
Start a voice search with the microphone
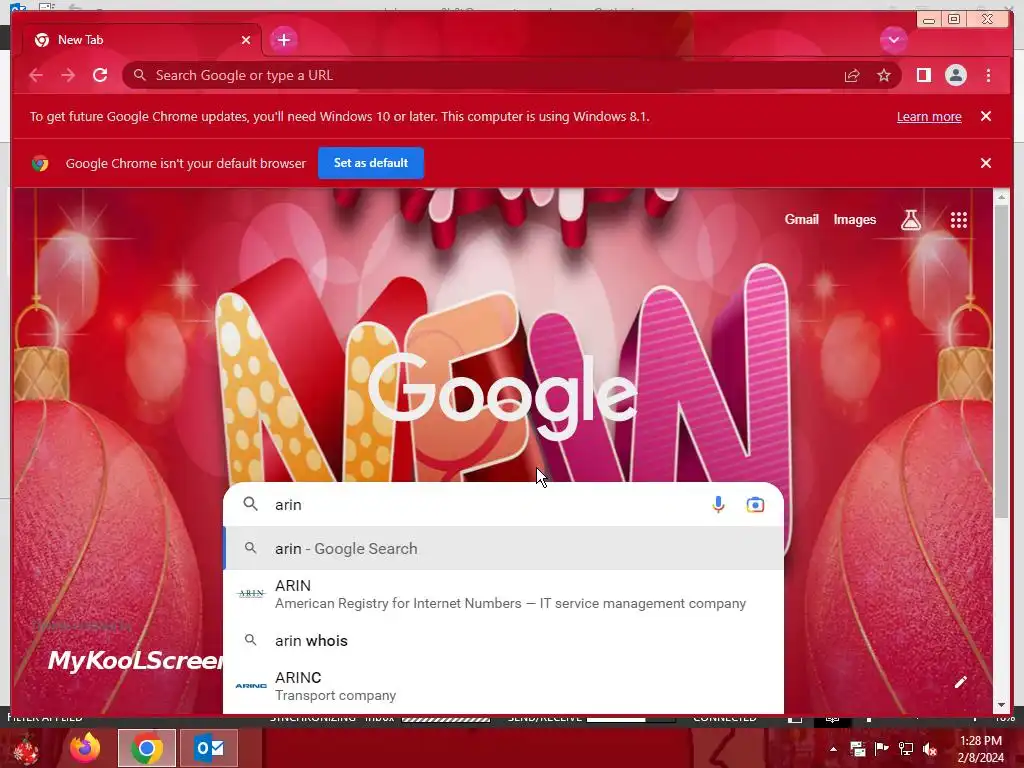click(x=718, y=505)
